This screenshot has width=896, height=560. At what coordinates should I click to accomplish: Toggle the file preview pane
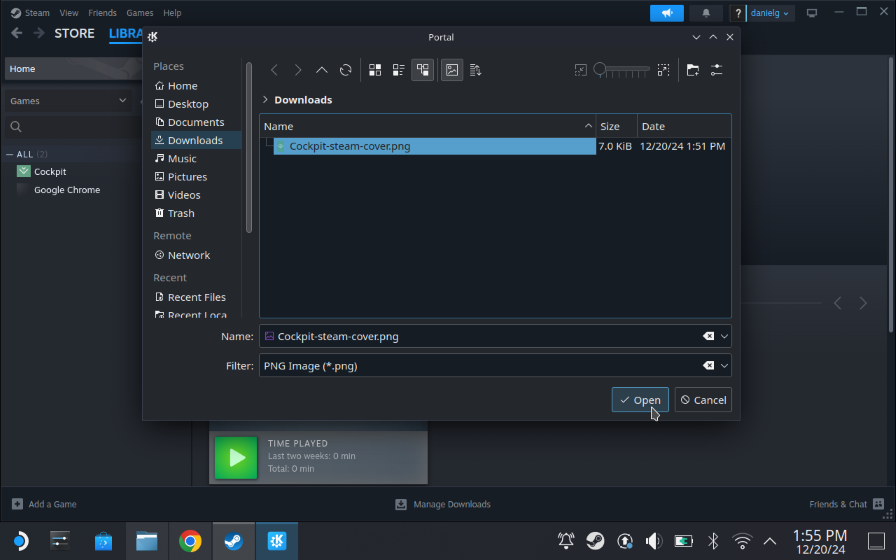pos(452,70)
